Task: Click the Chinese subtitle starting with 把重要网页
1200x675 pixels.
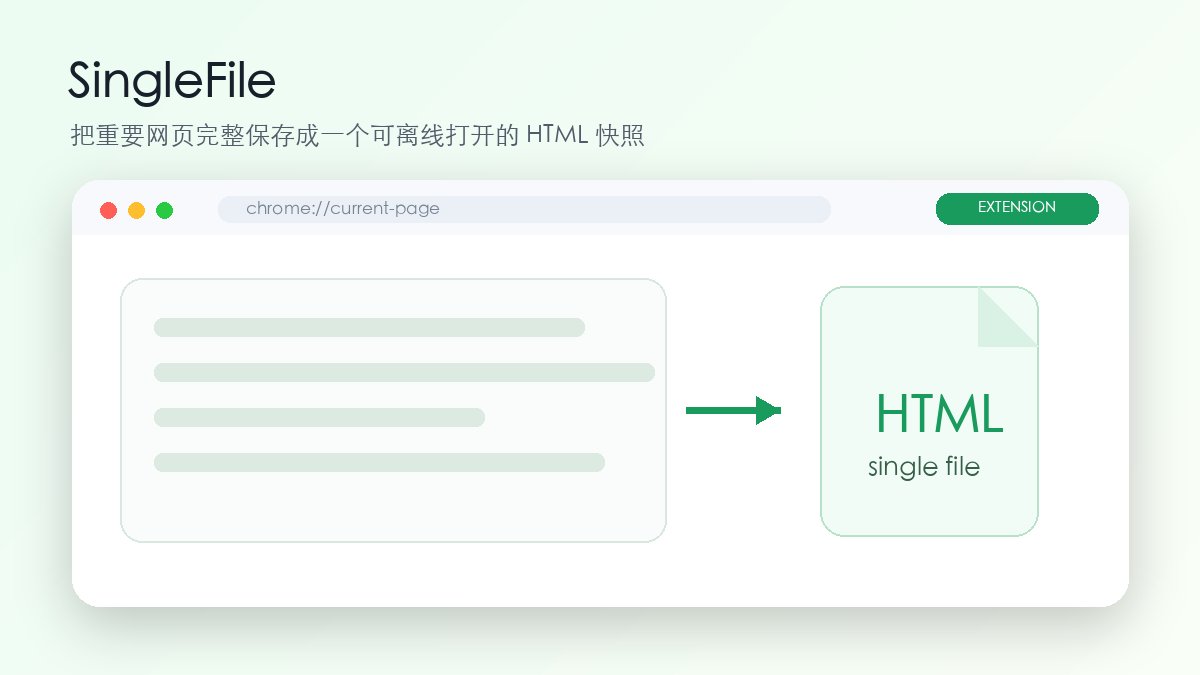Action: (357, 136)
